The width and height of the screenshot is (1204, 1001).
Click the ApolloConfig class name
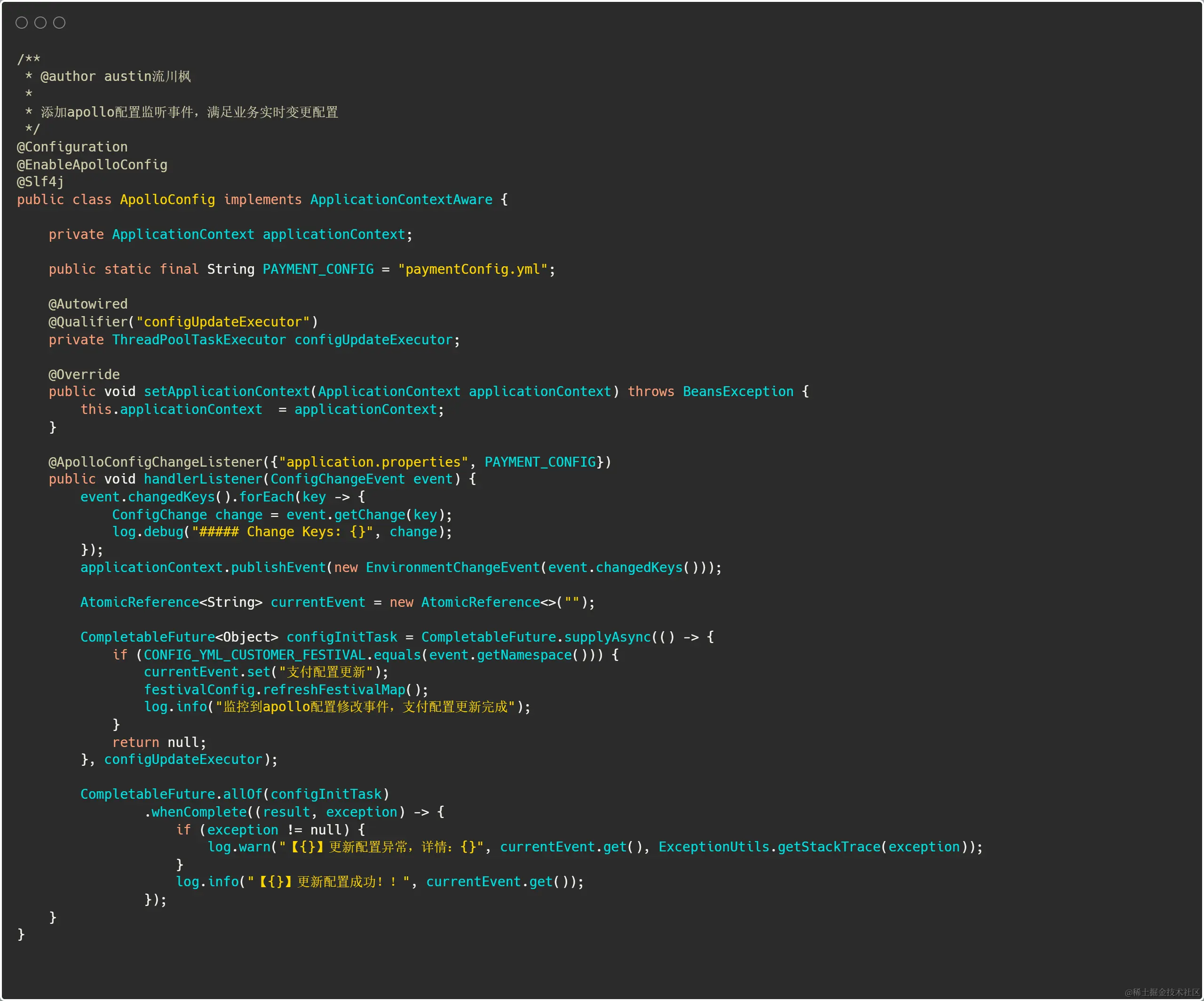(x=167, y=199)
